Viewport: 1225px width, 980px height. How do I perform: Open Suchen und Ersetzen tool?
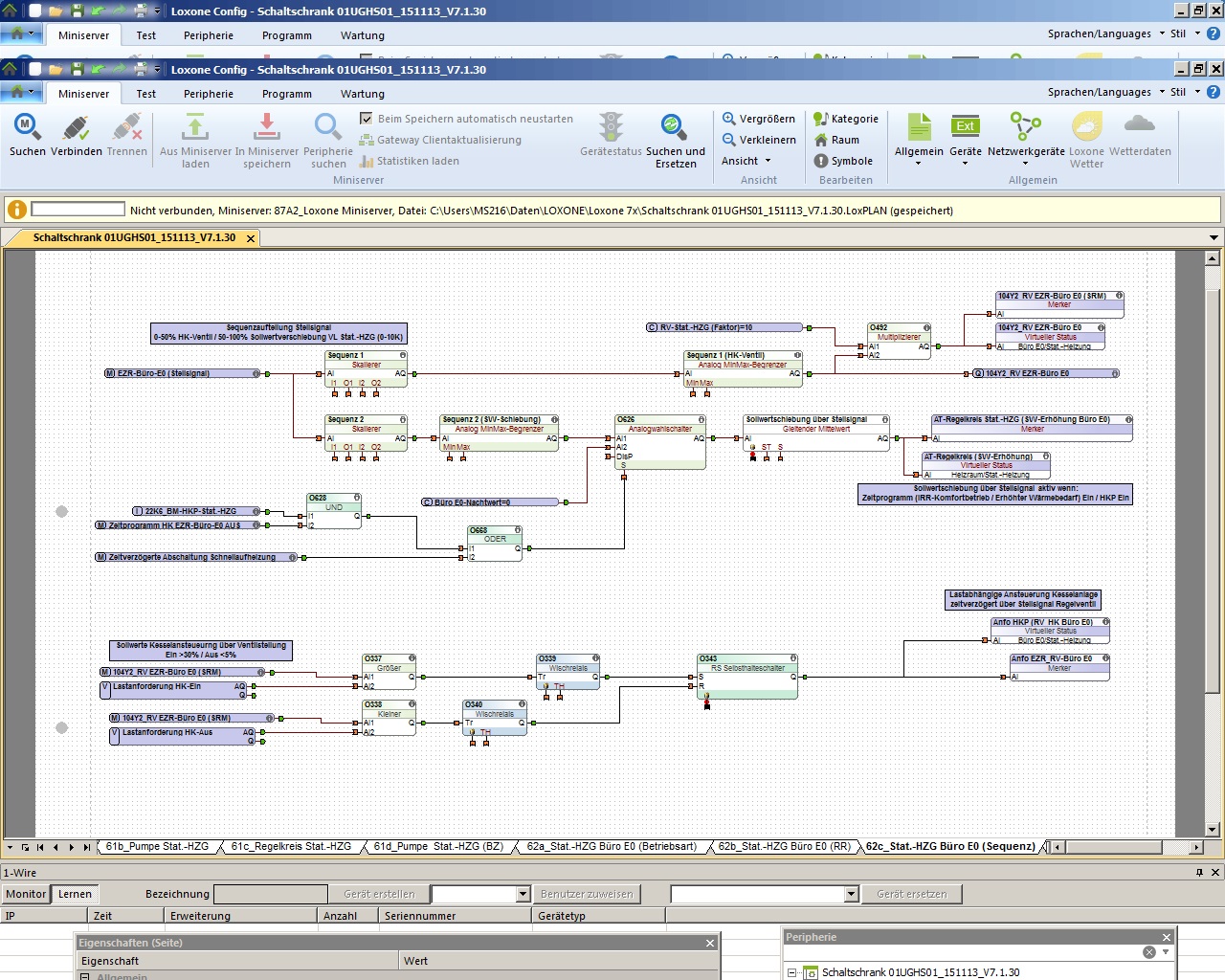click(x=674, y=127)
